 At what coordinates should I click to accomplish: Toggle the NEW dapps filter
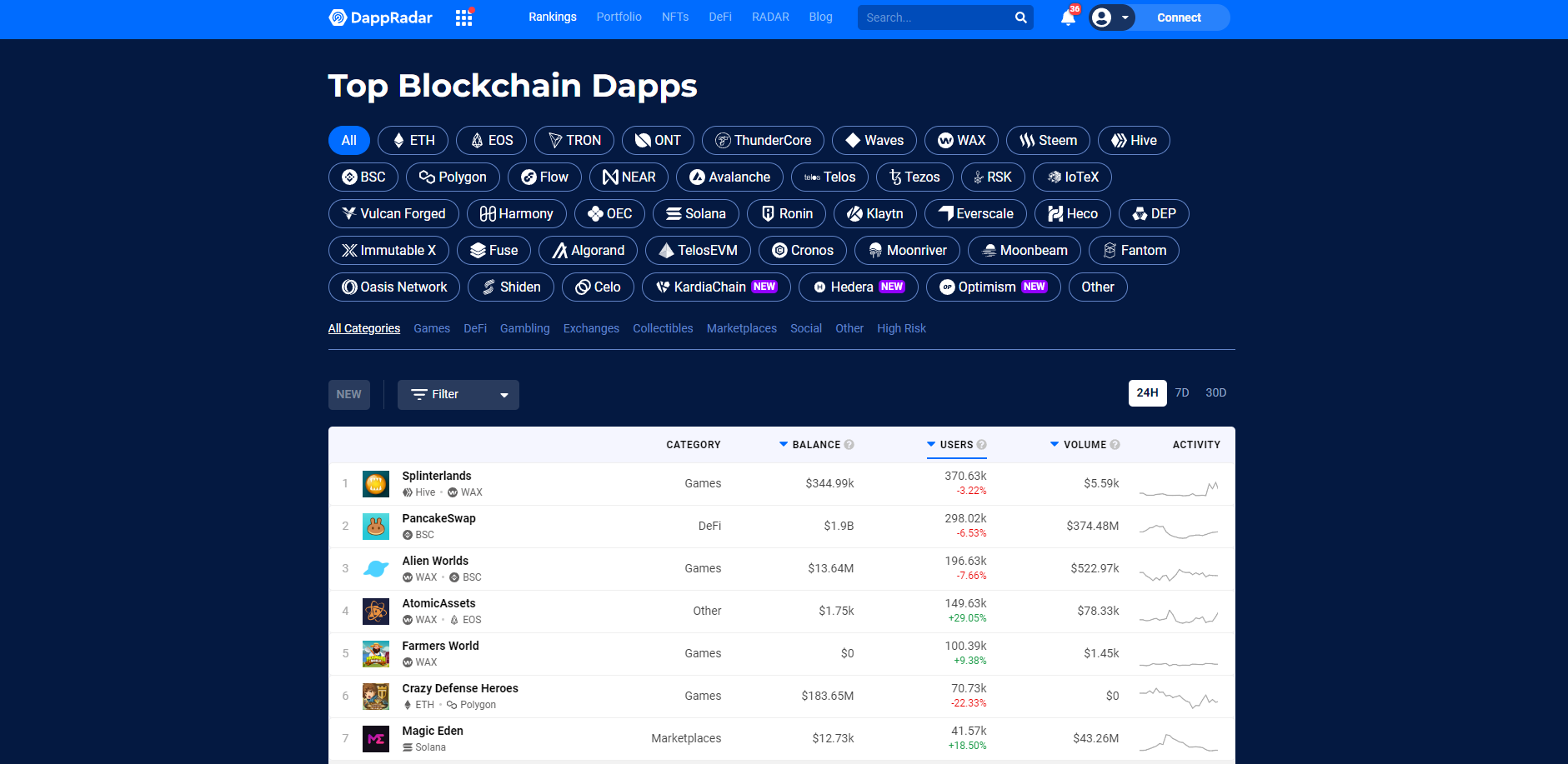(x=348, y=395)
